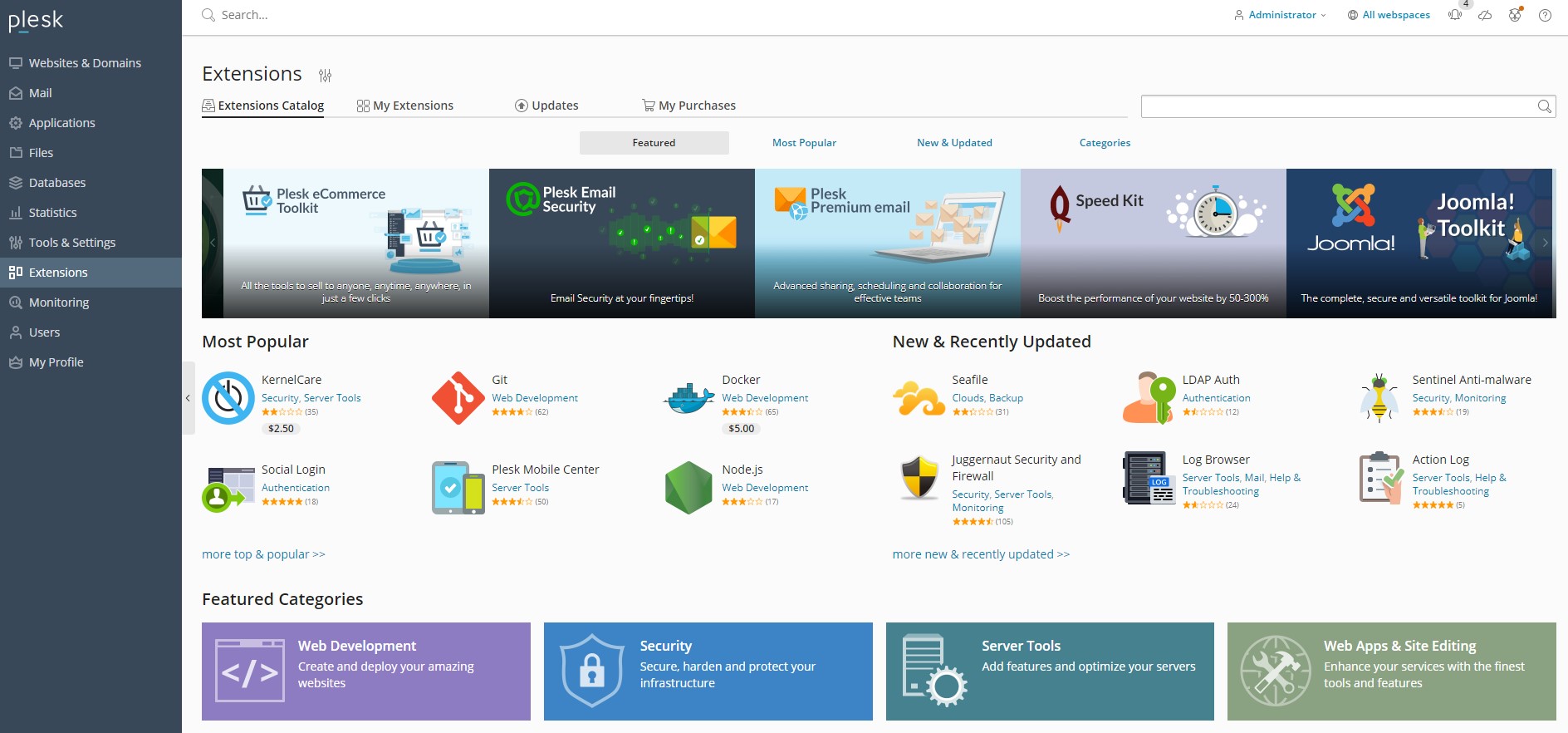Open the Joomla! Toolkit banner

pos(1419,244)
